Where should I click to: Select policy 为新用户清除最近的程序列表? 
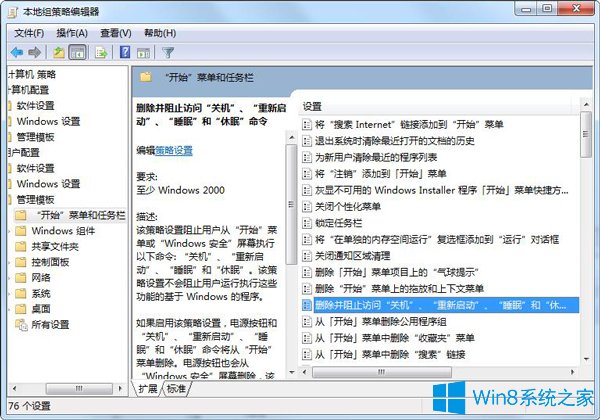pos(370,157)
